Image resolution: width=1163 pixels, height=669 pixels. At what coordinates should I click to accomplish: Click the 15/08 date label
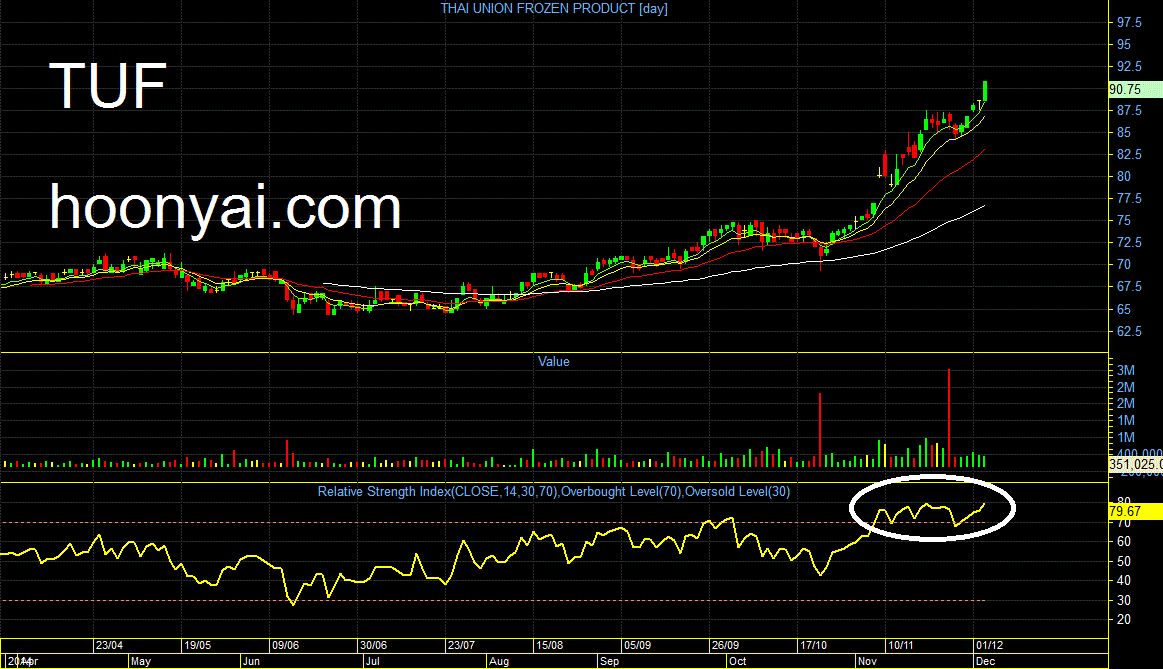(x=550, y=645)
